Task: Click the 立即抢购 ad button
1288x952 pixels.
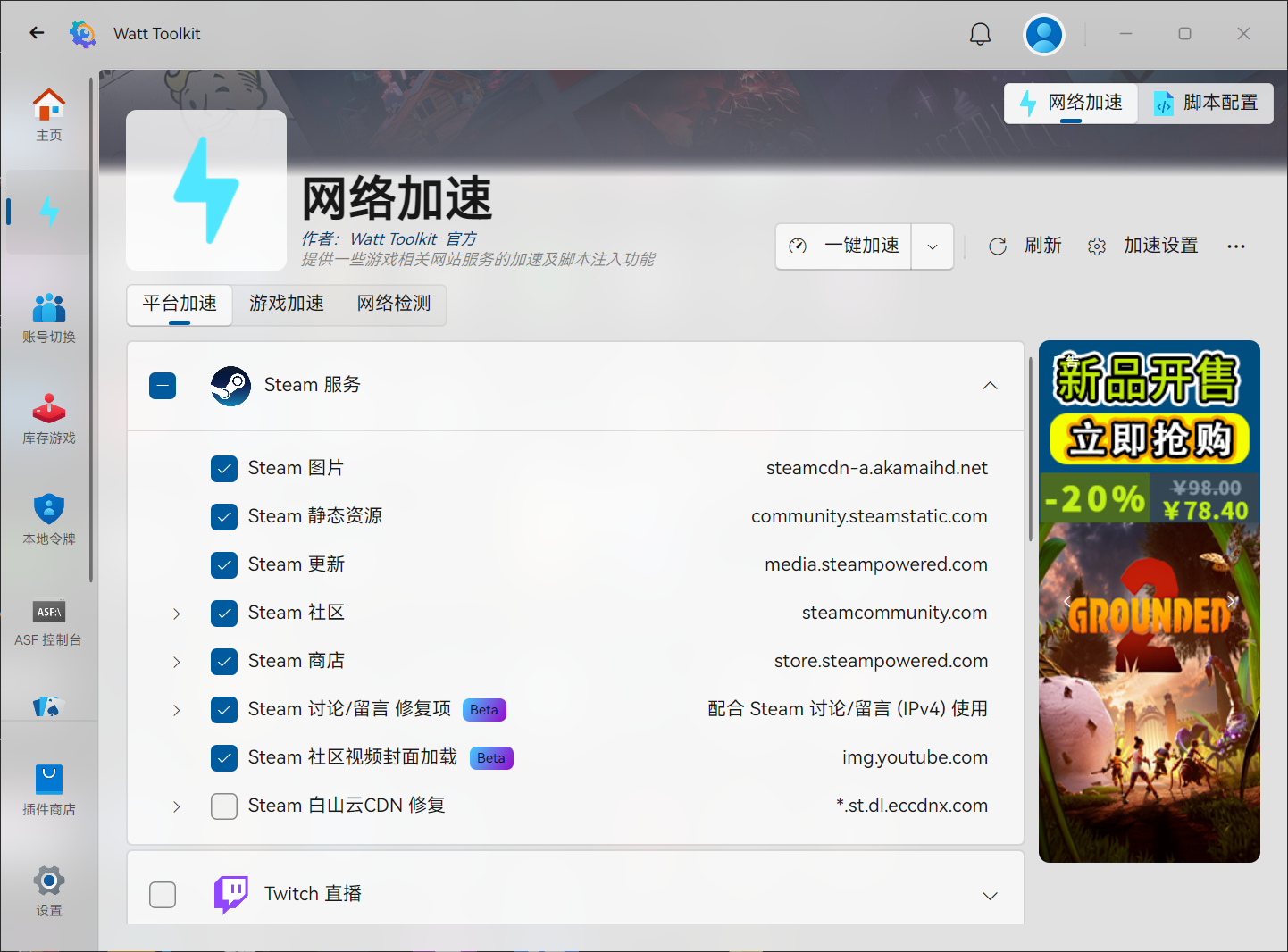Action: 1150,439
